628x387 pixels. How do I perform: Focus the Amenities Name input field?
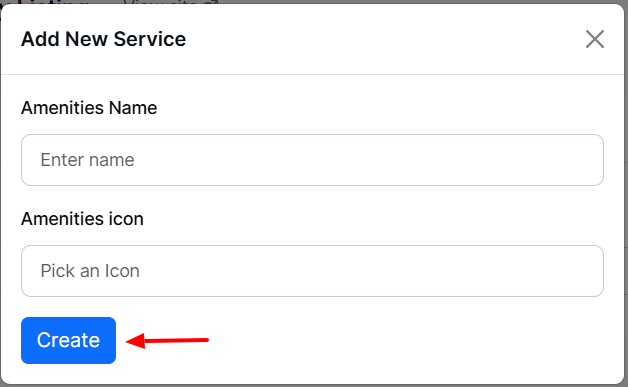coord(312,160)
